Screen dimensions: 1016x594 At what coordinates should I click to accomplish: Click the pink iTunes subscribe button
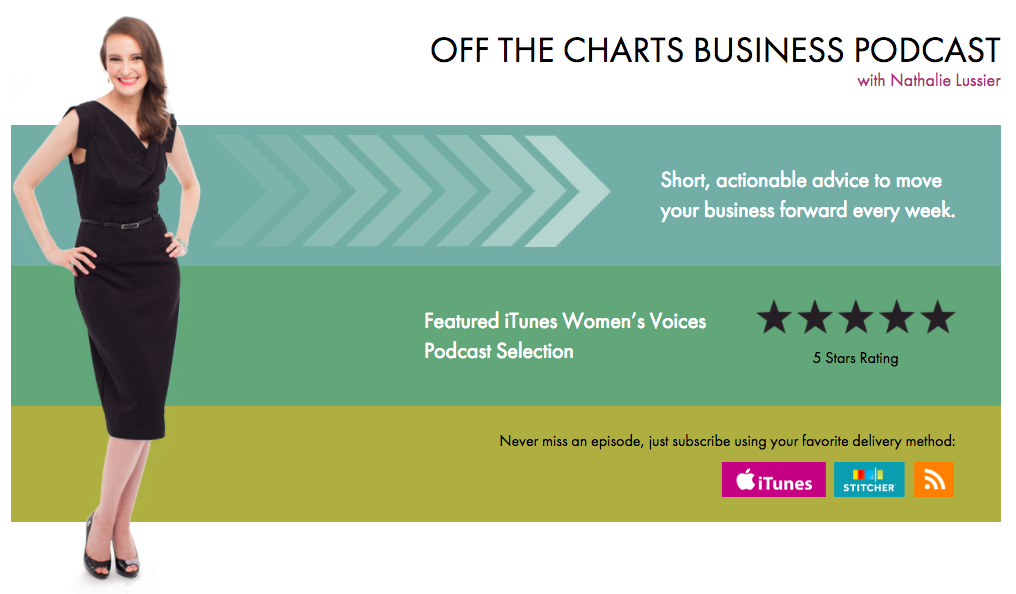pyautogui.click(x=773, y=480)
